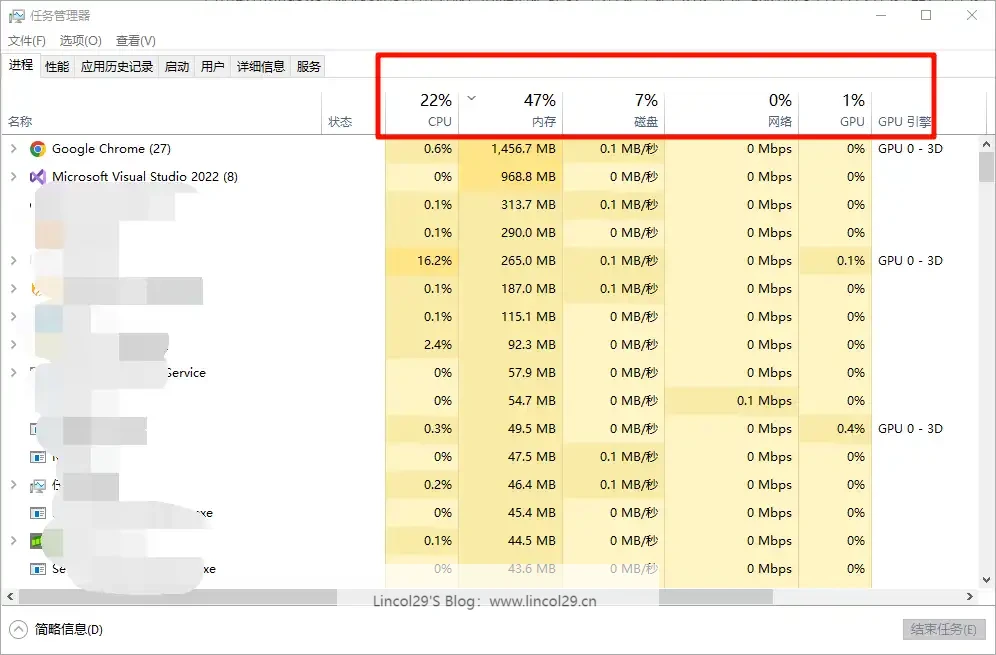Viewport: 996px width, 655px height.
Task: Click the Task Manager title bar icon
Action: (16, 15)
